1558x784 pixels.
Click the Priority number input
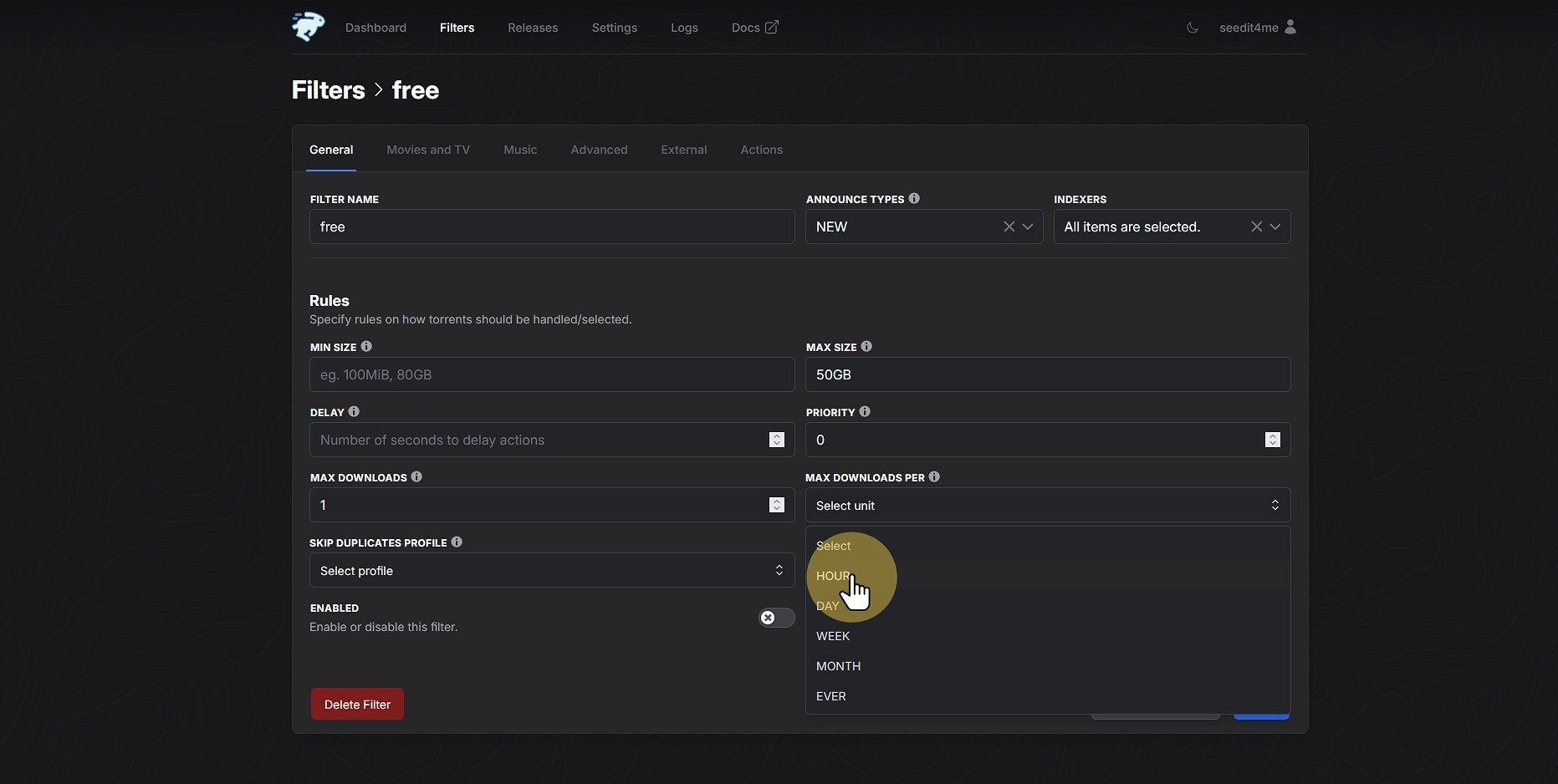(x=1048, y=440)
